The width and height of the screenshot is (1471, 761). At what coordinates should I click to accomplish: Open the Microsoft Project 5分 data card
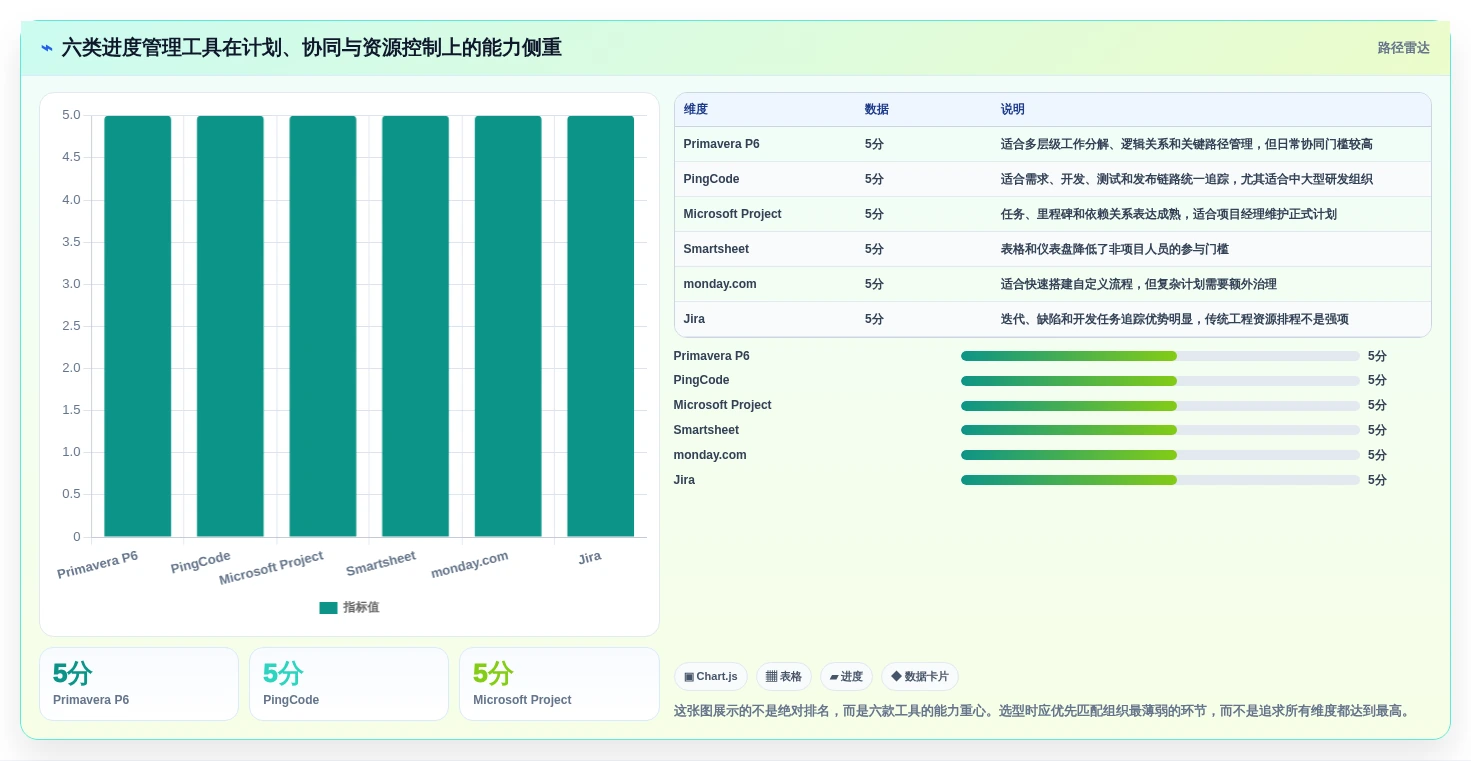tap(559, 684)
